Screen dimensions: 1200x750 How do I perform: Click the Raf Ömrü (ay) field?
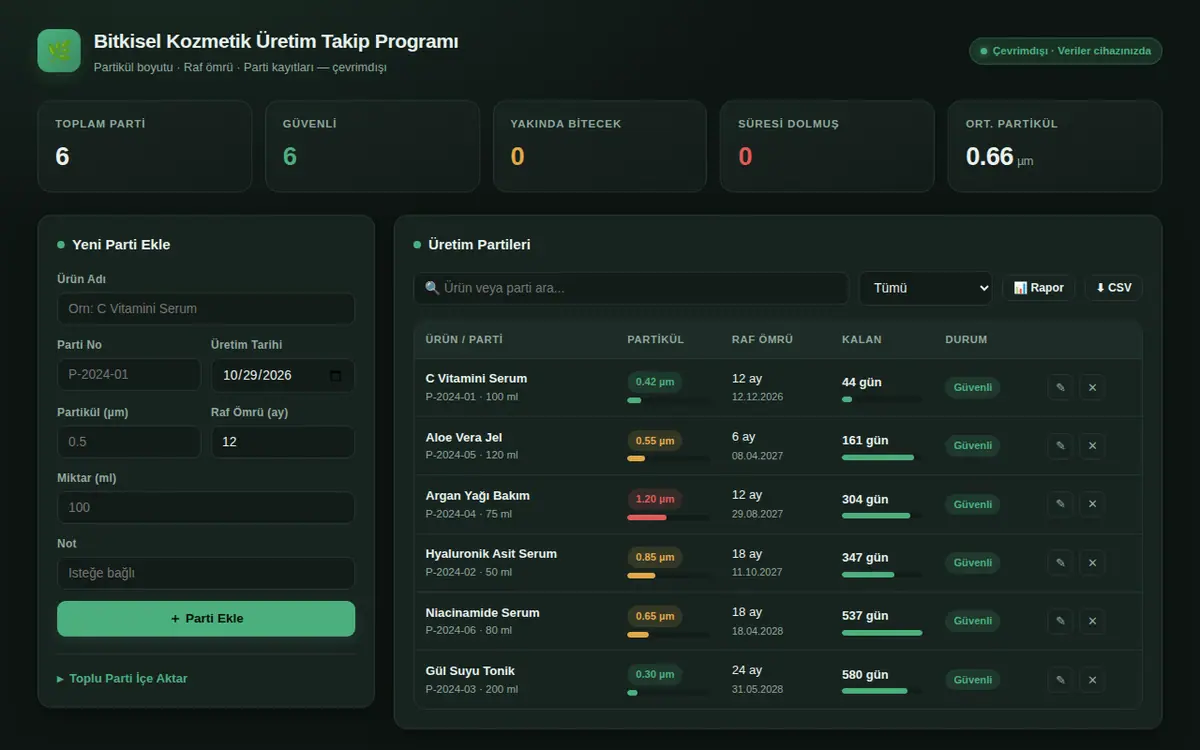pos(283,441)
